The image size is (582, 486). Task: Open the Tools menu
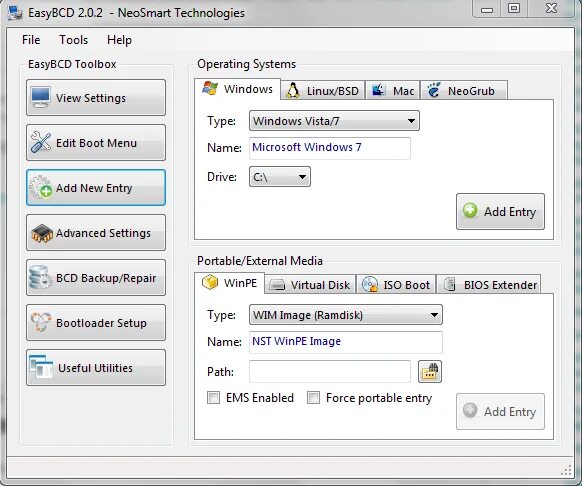tap(74, 40)
